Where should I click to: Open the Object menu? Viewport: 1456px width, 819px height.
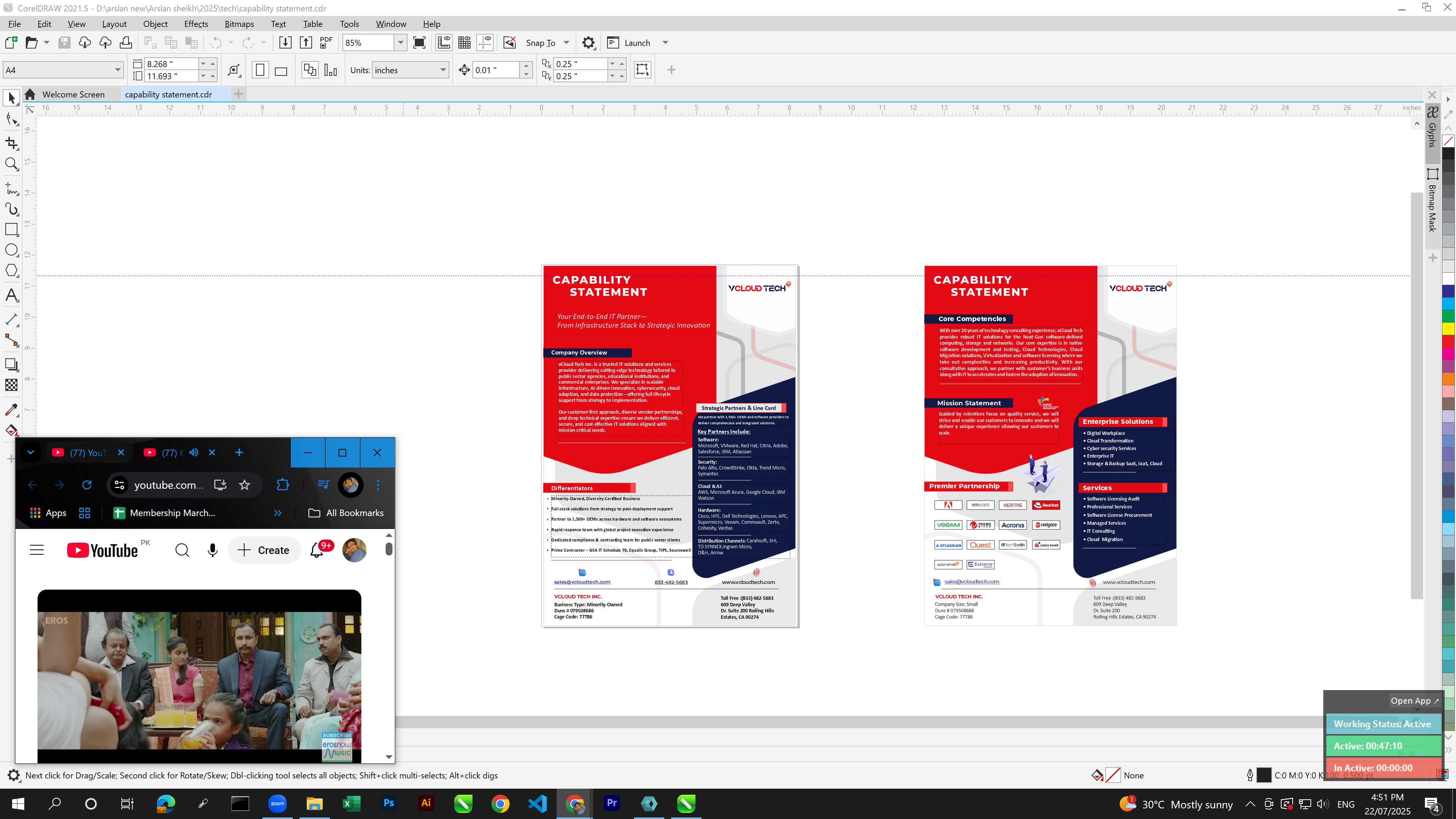(155, 24)
